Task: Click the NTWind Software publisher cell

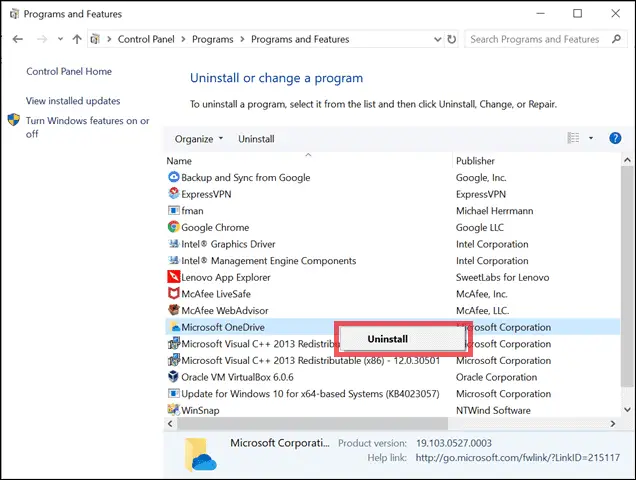Action: (493, 410)
